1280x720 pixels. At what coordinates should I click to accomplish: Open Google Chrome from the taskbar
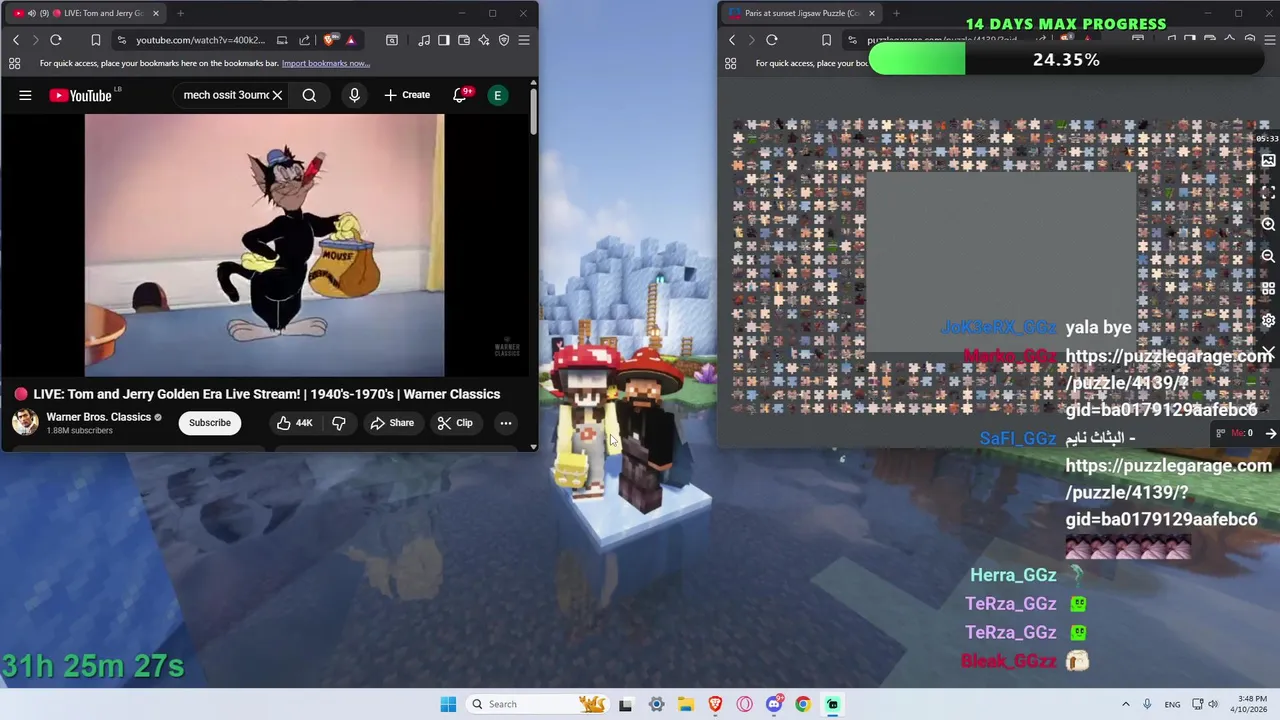click(803, 704)
